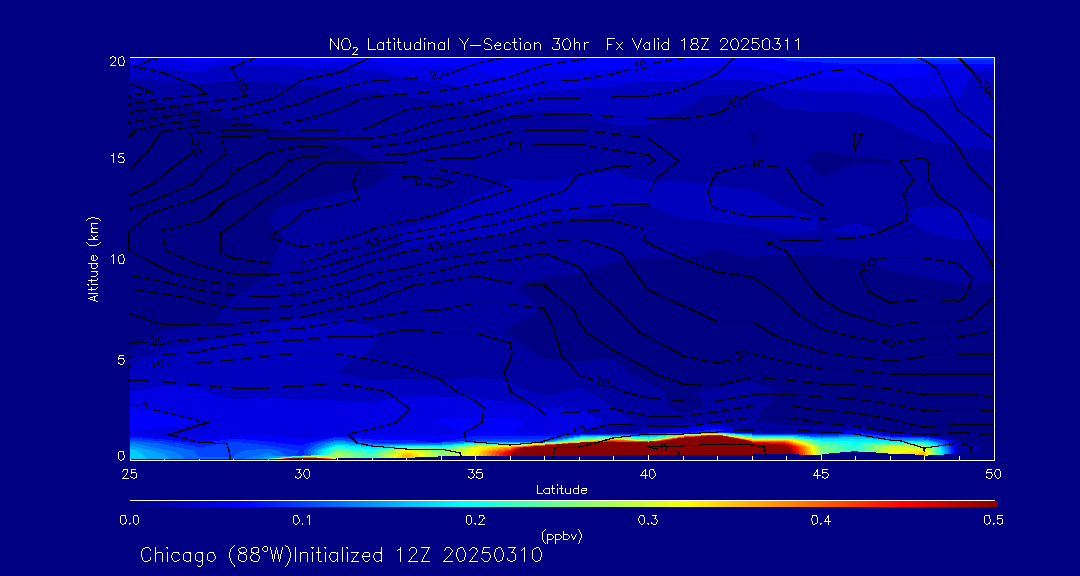Click altitude axis tick label 0

pos(121,455)
